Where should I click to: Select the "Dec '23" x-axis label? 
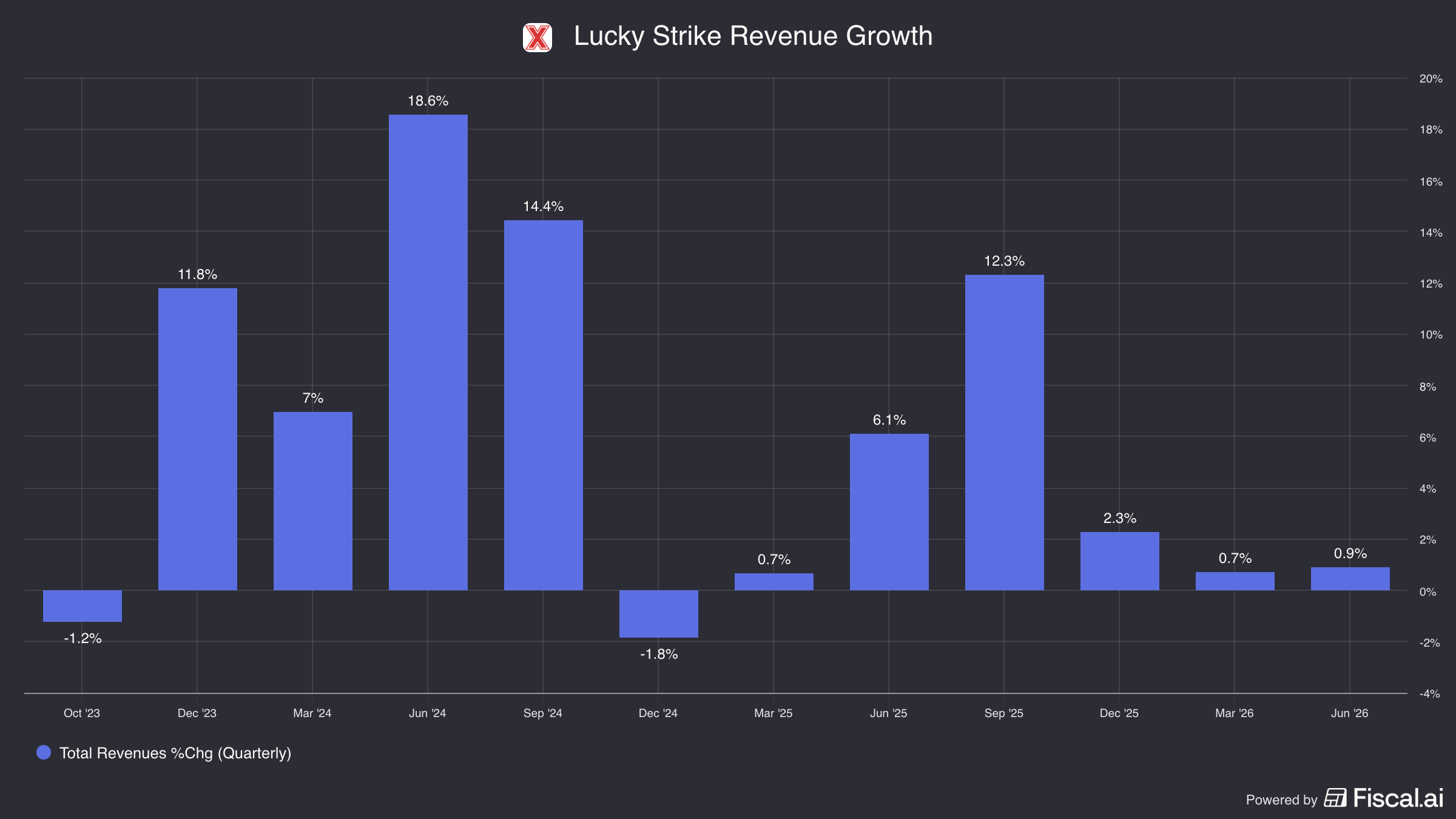point(197,713)
